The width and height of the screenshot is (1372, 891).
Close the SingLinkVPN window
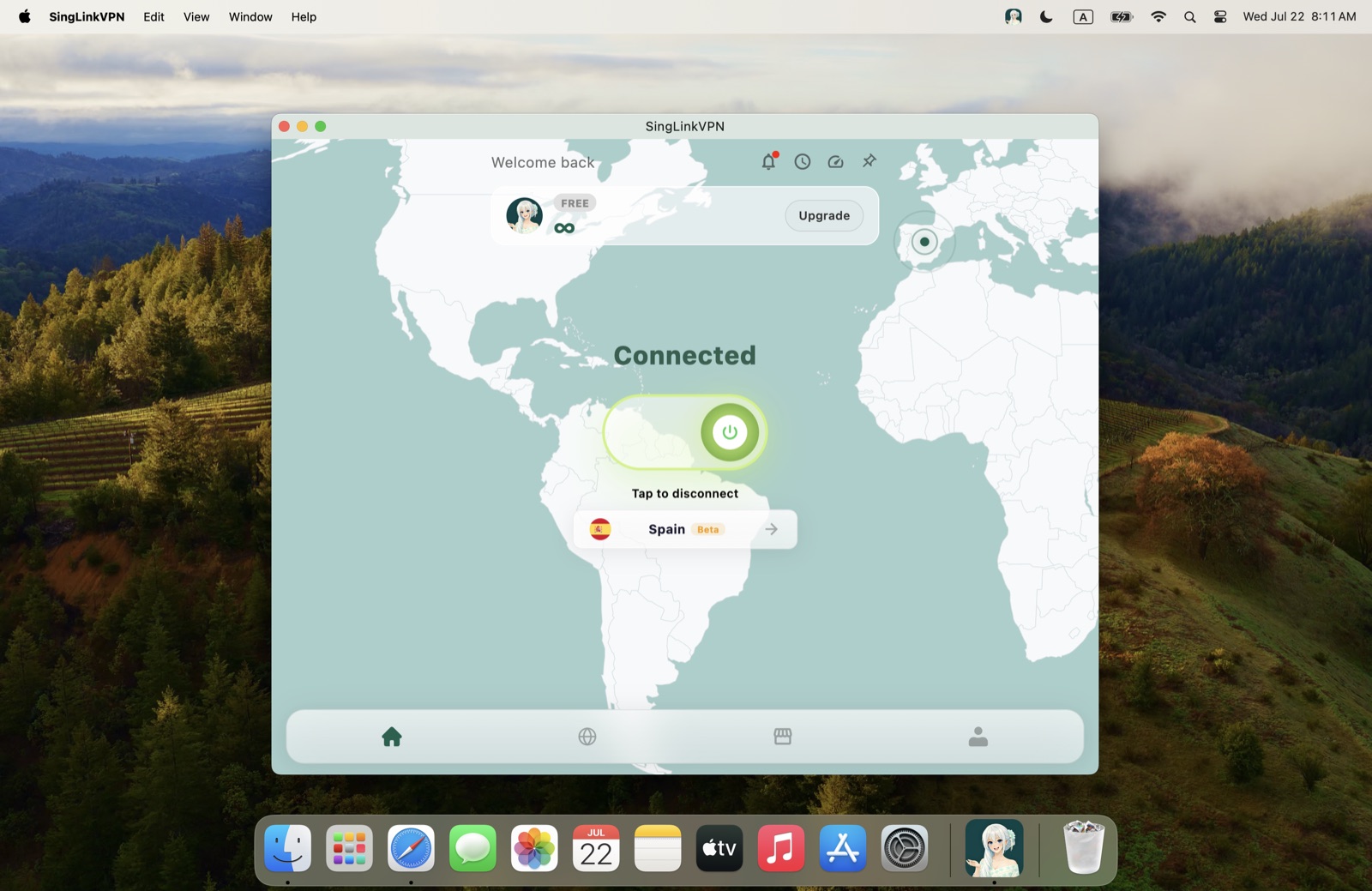(x=285, y=126)
